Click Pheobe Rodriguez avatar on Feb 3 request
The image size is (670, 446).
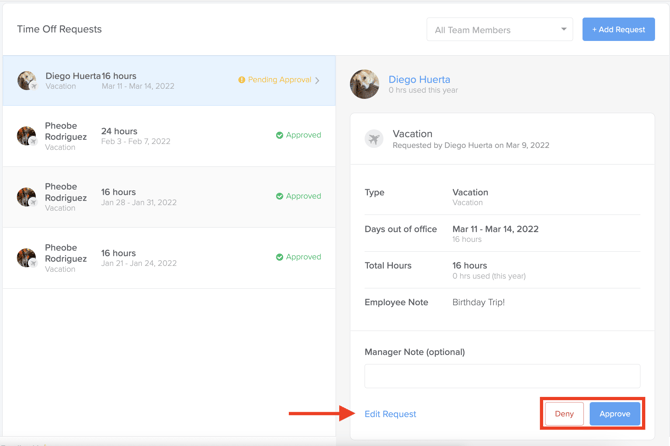(x=27, y=136)
